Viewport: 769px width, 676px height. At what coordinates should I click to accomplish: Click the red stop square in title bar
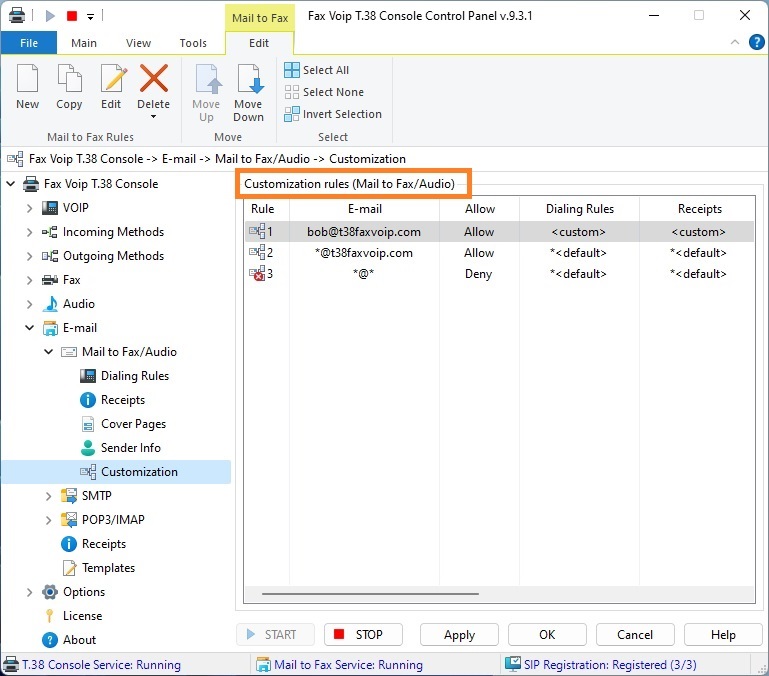[x=72, y=16]
